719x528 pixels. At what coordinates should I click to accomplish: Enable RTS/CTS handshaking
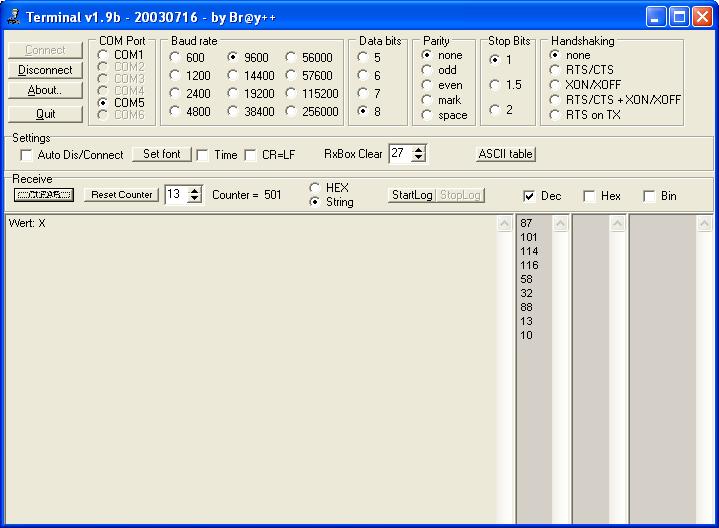555,70
